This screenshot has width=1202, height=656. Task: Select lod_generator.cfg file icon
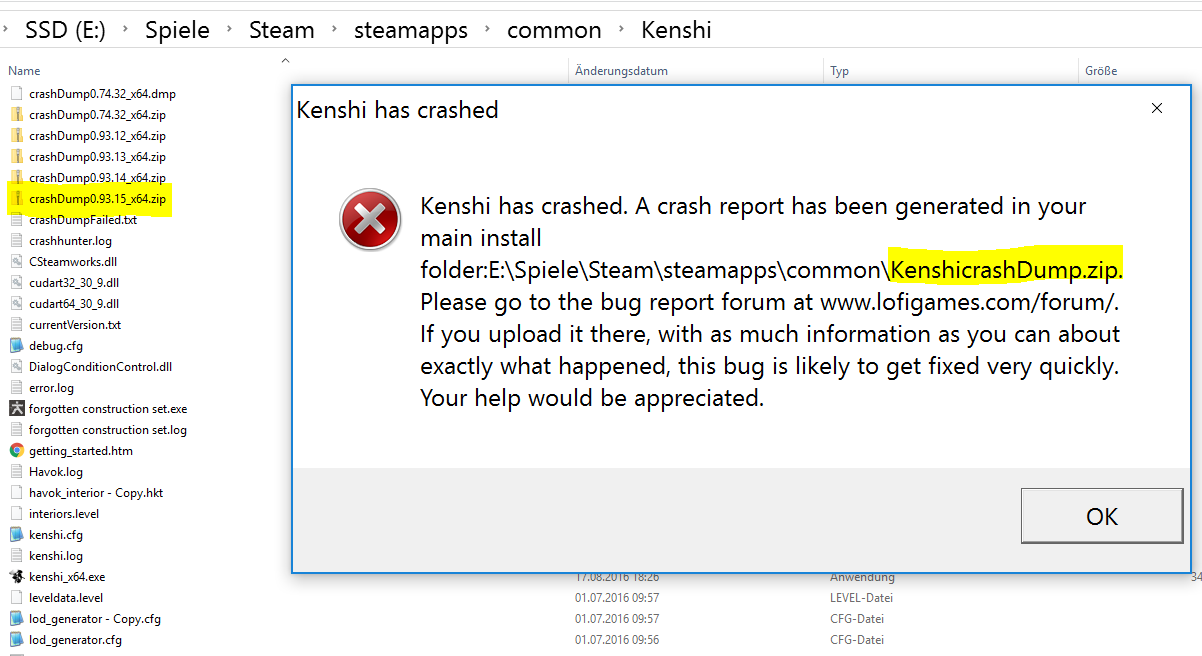click(16, 639)
